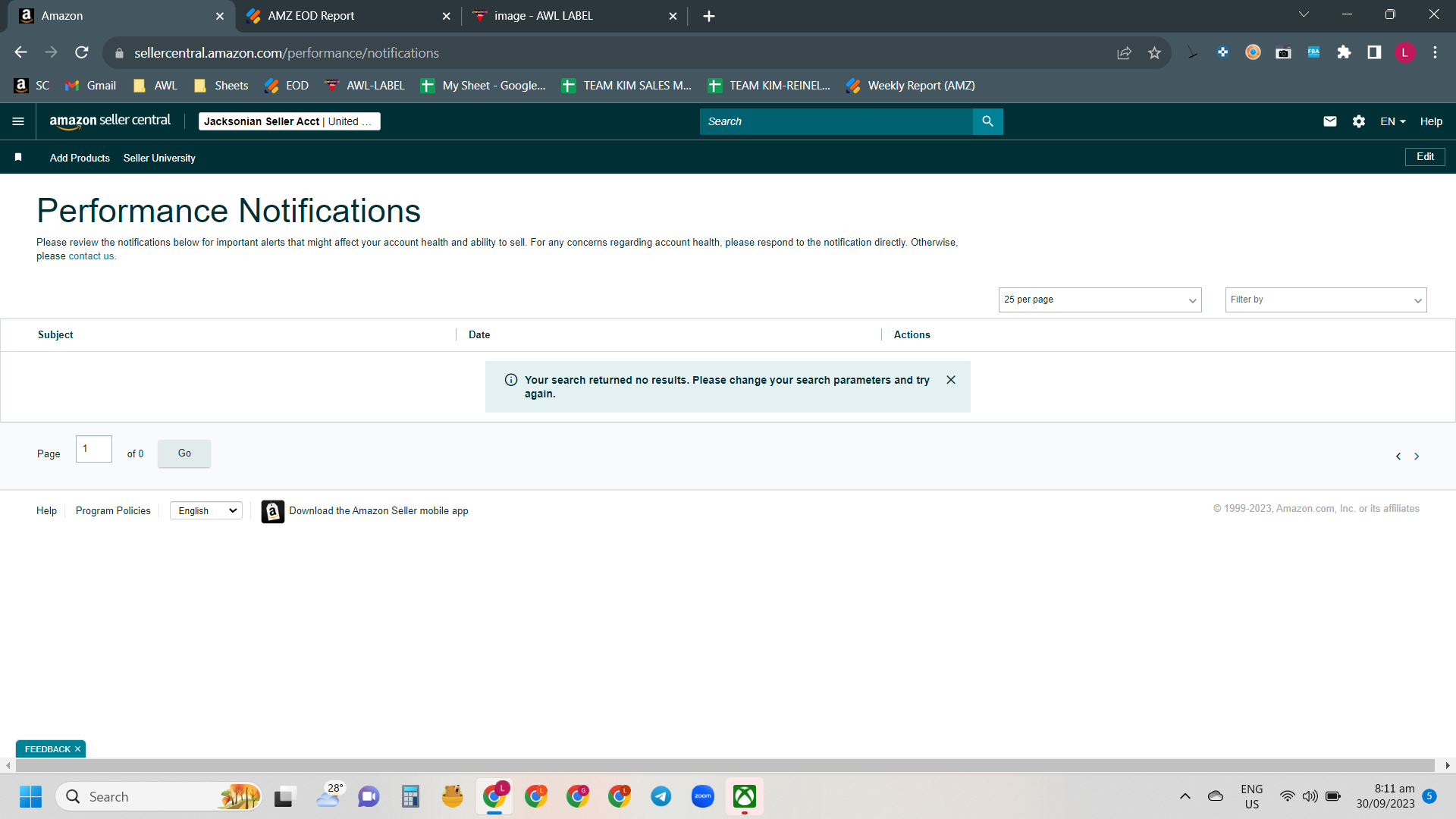The width and height of the screenshot is (1456, 819).
Task: Click the Amazon Seller Central logo
Action: pyautogui.click(x=110, y=121)
